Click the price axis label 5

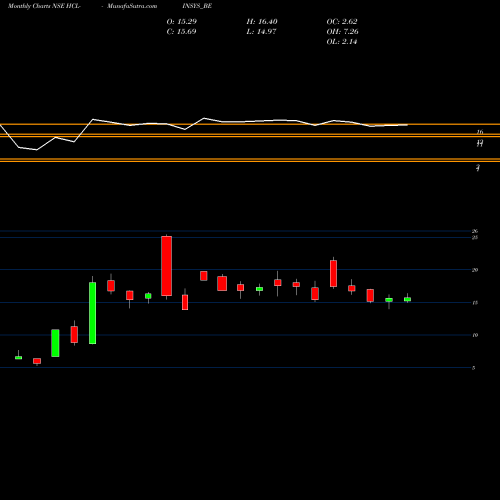click(x=473, y=368)
